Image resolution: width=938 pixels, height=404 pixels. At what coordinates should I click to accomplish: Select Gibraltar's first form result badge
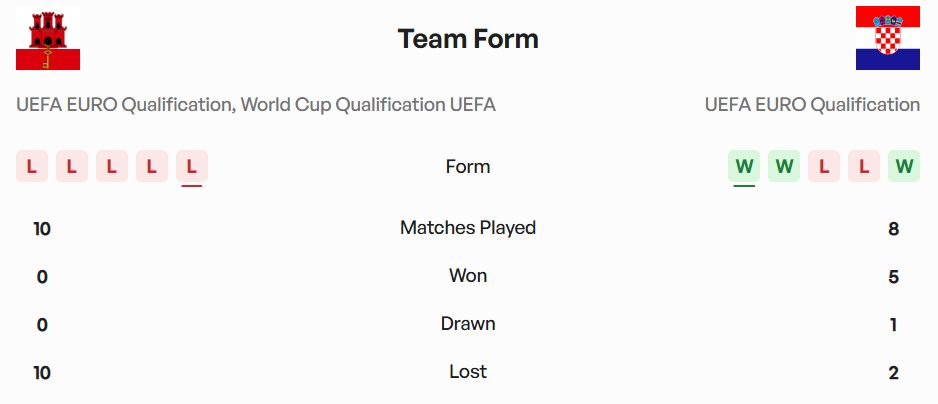tap(32, 166)
